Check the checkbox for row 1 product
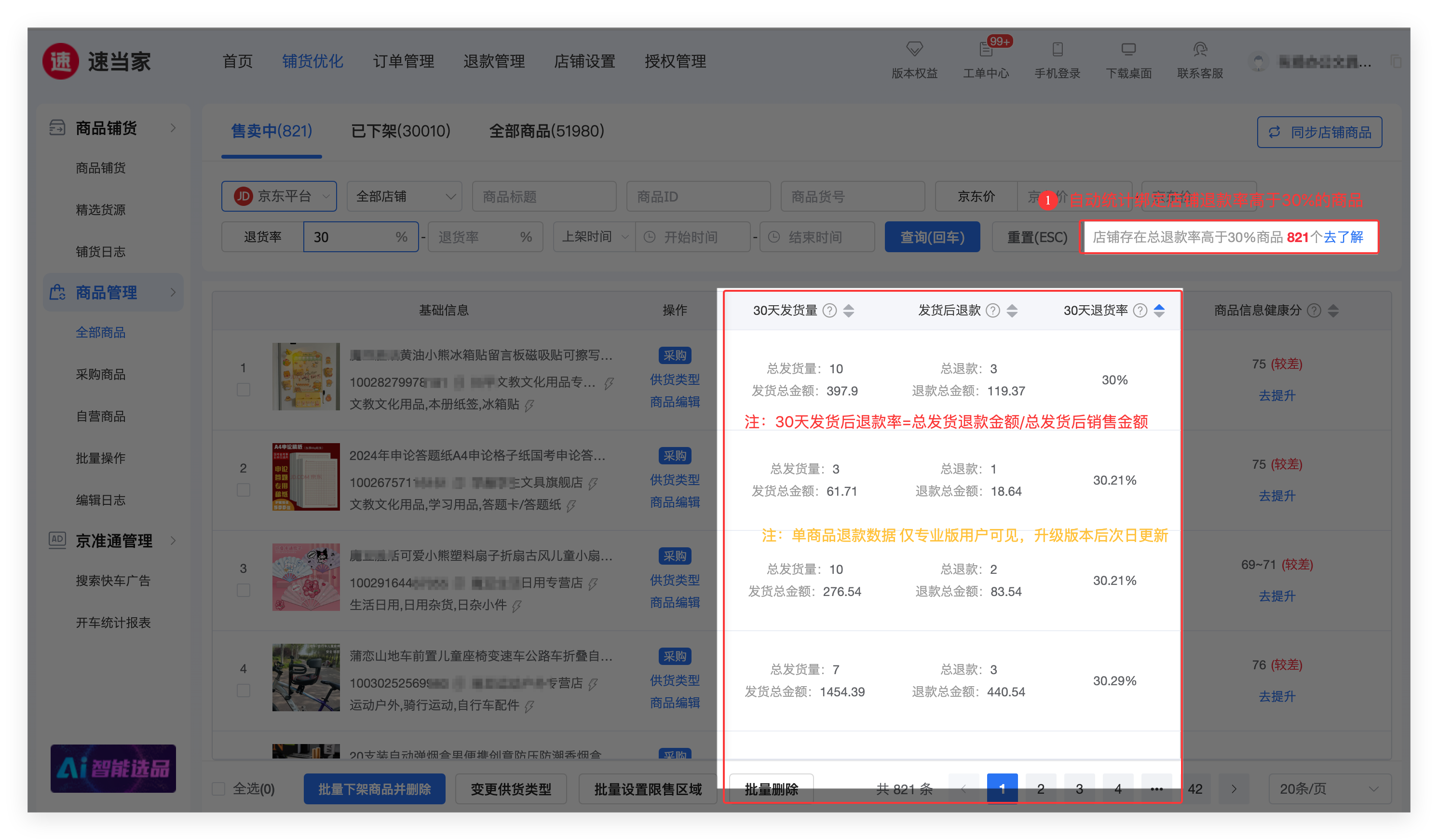The width and height of the screenshot is (1438, 840). point(243,390)
